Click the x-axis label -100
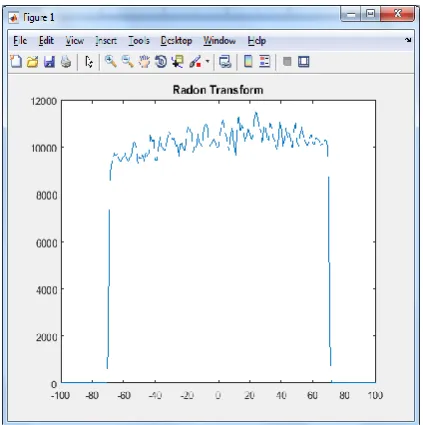423x425 pixels. click(x=60, y=395)
